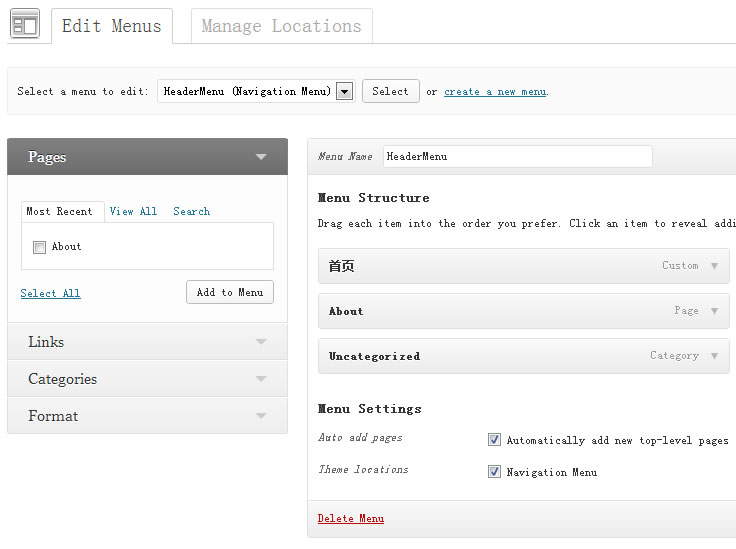Open the 首页 Custom item arrow
This screenshot has width=736, height=549.
[714, 266]
